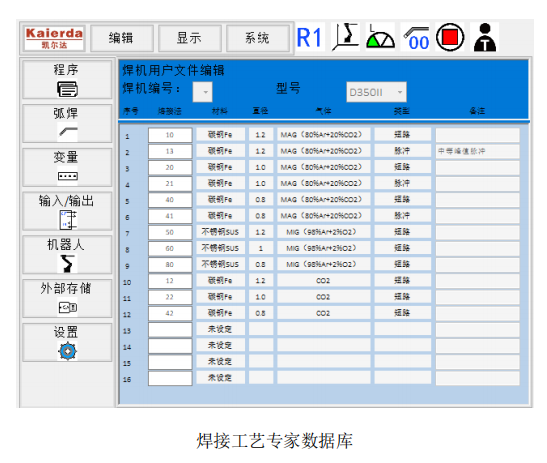Click the CO2 gas cell in row 12
Viewport: 547px width, 463px height.
click(323, 313)
